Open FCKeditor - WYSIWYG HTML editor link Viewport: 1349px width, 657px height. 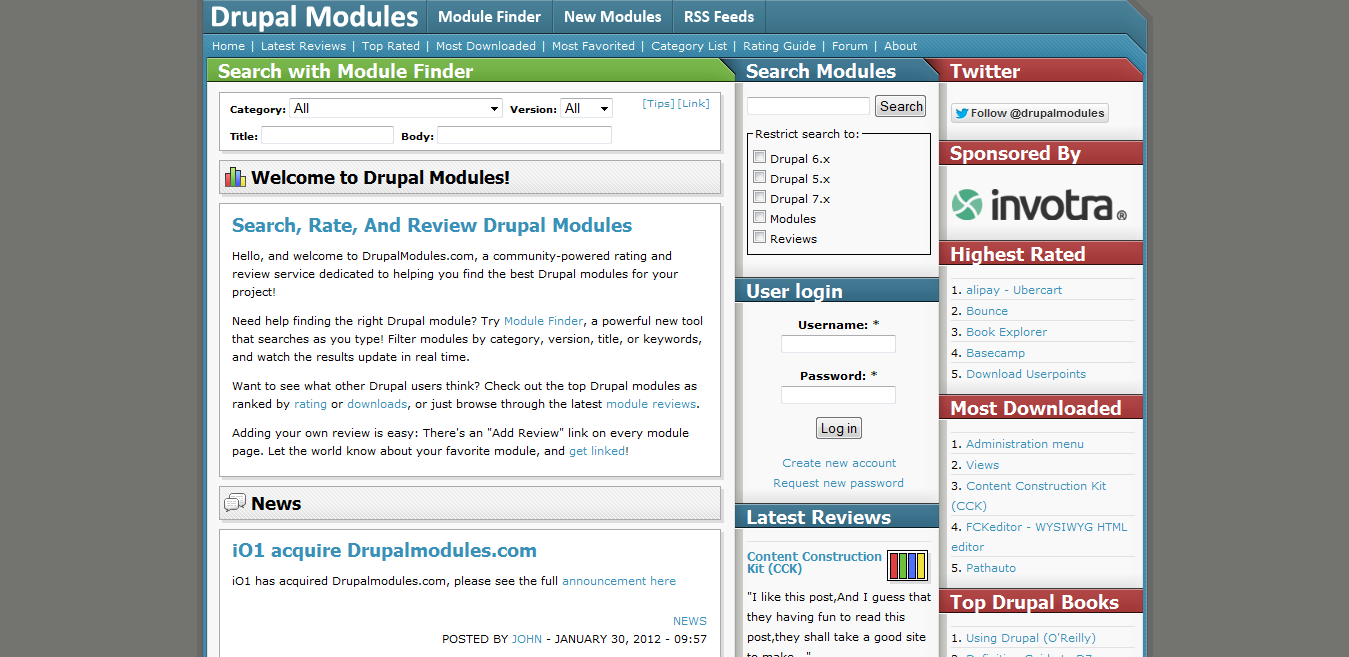tap(1039, 537)
